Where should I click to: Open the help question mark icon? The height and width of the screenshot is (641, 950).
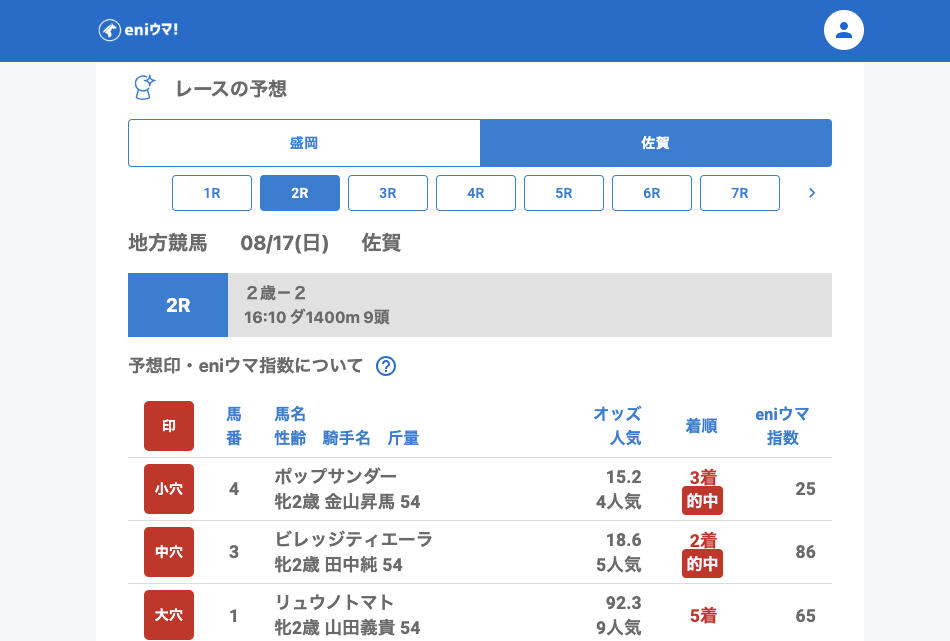coord(386,366)
